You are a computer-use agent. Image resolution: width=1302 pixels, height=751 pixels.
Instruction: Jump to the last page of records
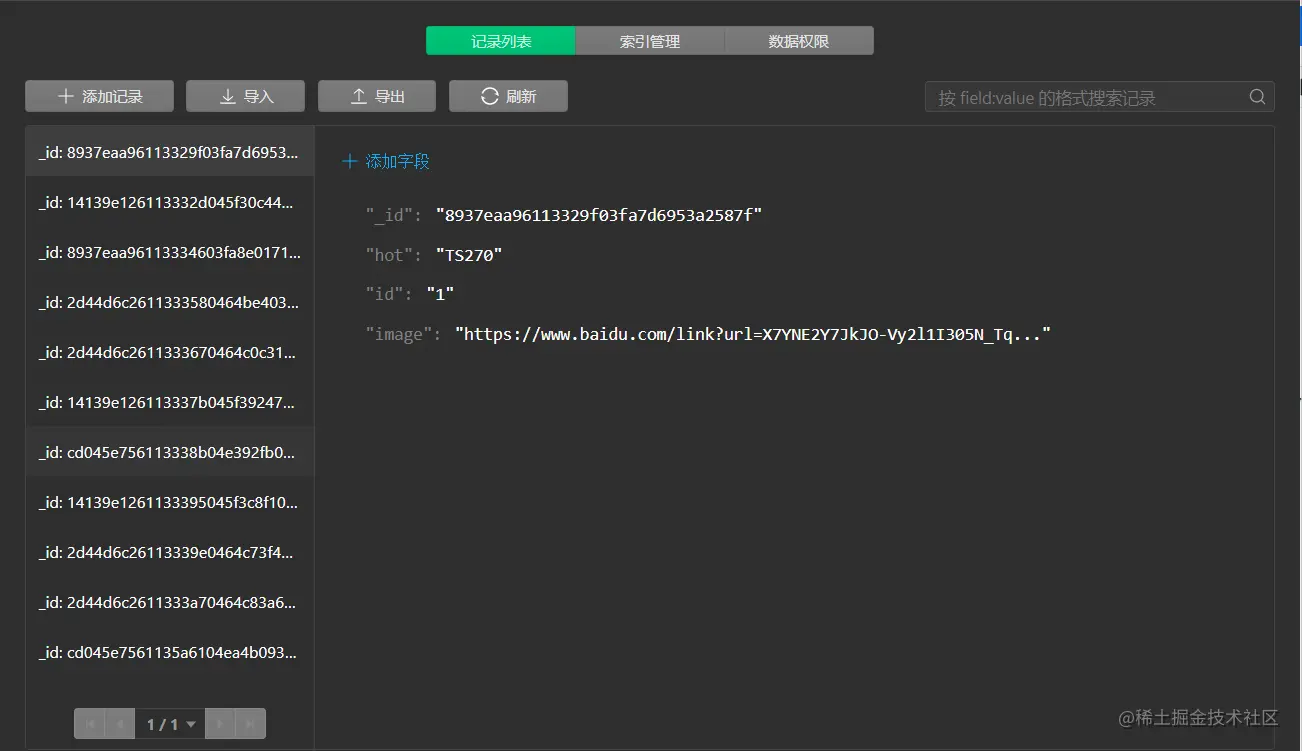tap(250, 724)
